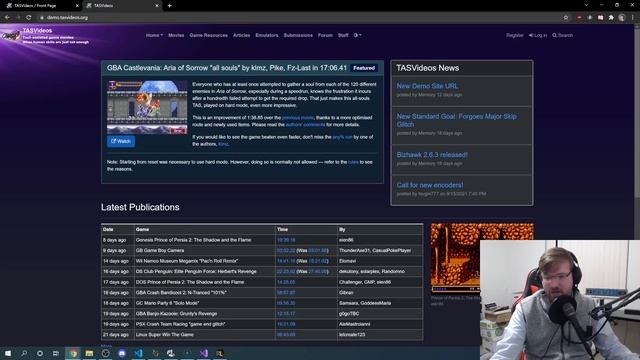Open File Explorer from the taskbar
640x360 pixels.
coord(89,353)
